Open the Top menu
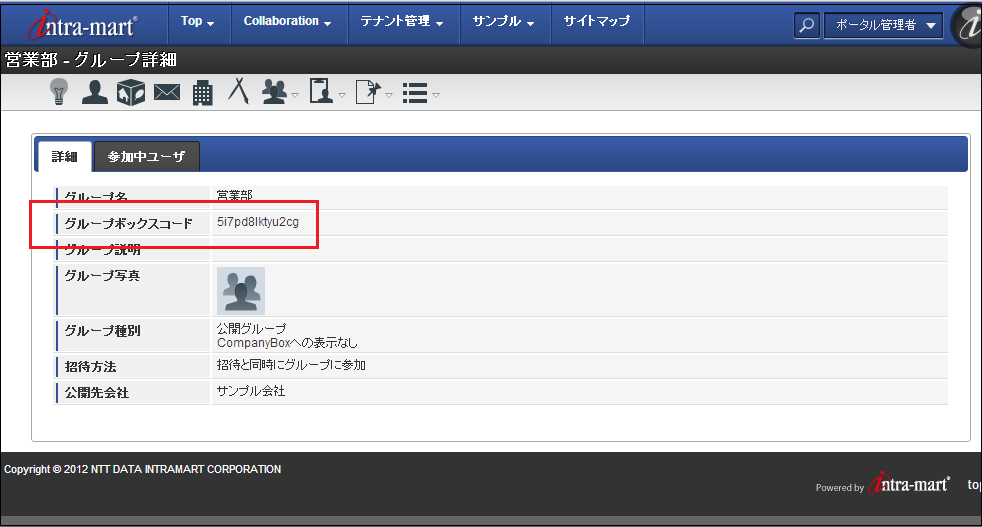The image size is (982, 527). 197,22
